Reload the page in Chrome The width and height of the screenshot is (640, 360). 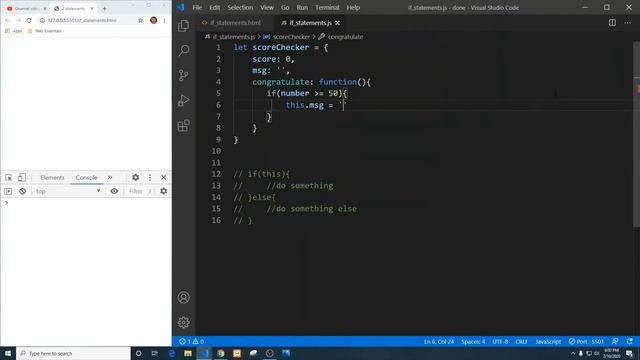click(x=29, y=20)
